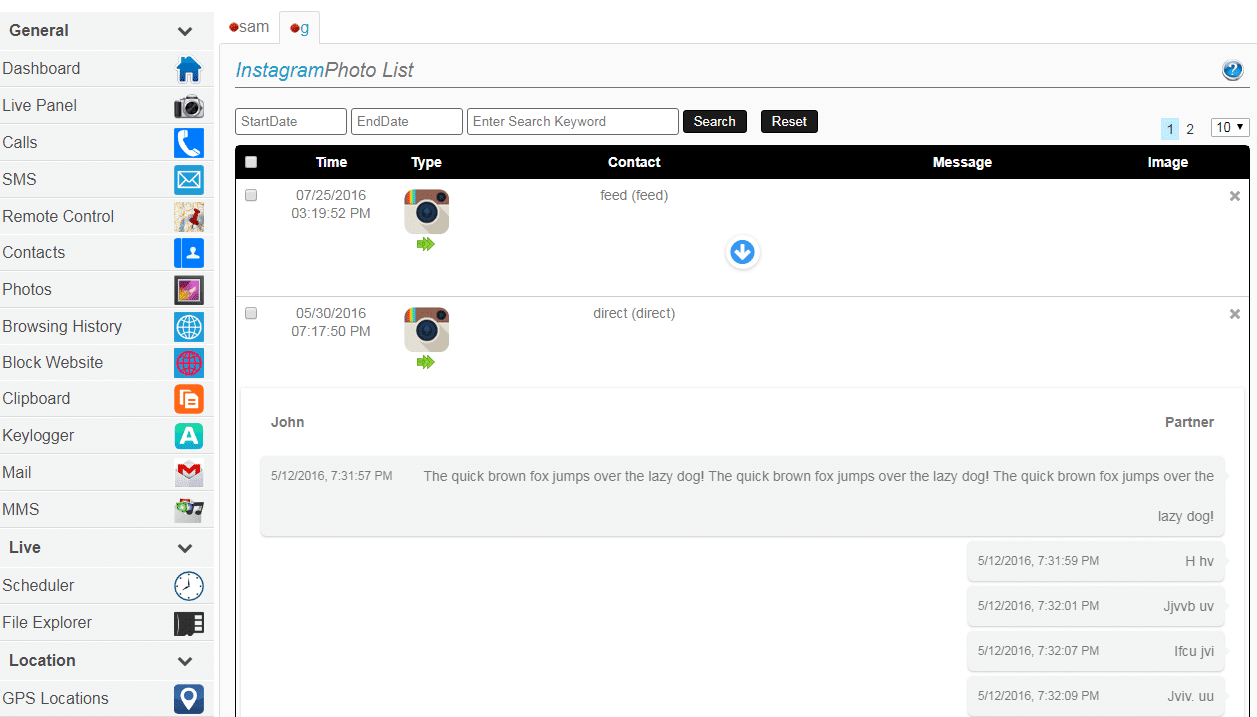Click the StartDate input field

pos(291,121)
